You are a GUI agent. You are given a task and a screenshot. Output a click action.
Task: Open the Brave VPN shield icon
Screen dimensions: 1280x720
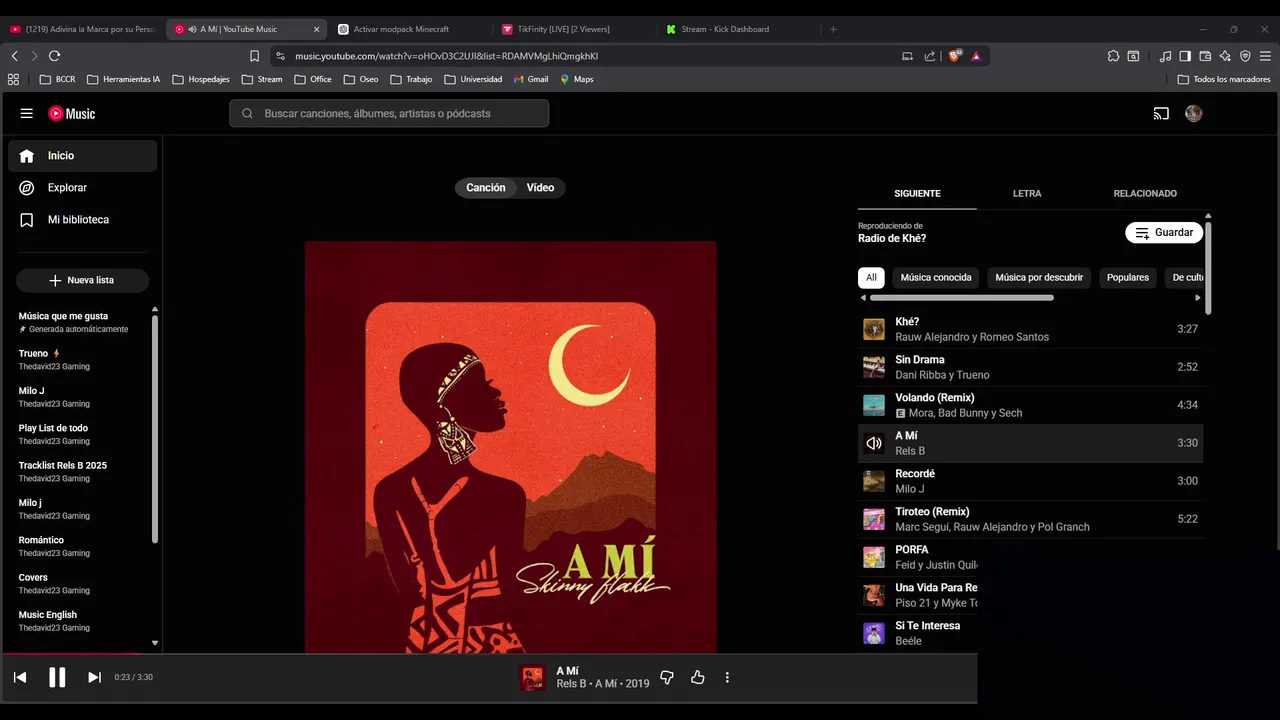pos(1245,56)
